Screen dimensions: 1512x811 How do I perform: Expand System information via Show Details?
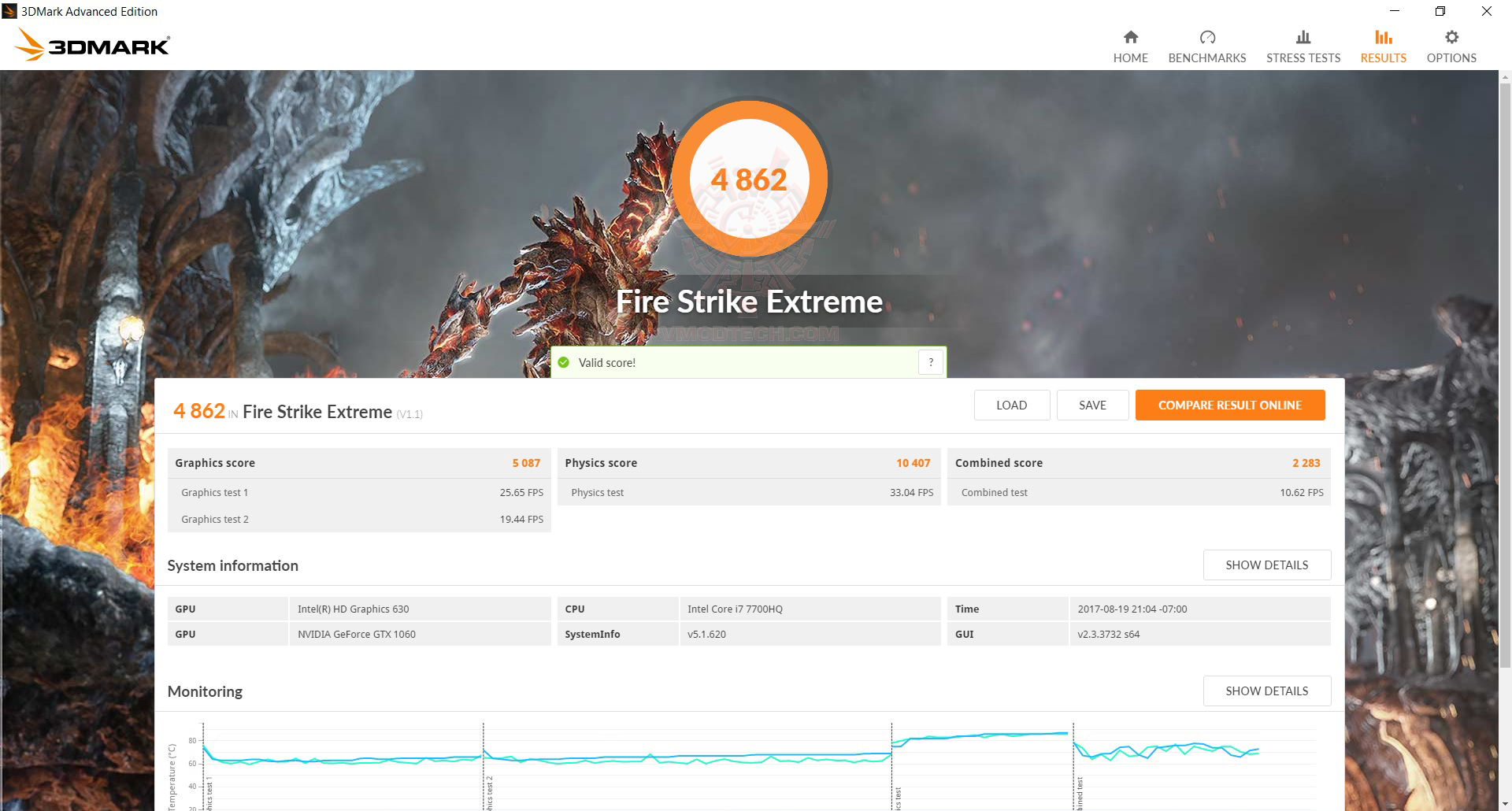tap(1266, 565)
